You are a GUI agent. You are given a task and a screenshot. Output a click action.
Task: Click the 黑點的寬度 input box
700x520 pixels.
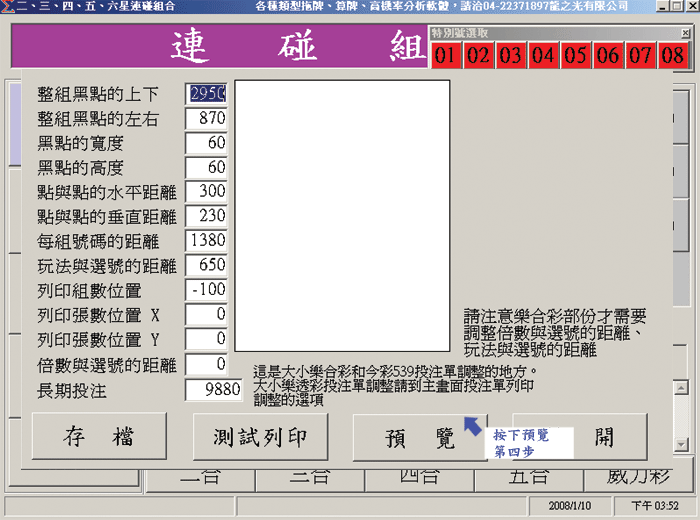click(x=207, y=143)
